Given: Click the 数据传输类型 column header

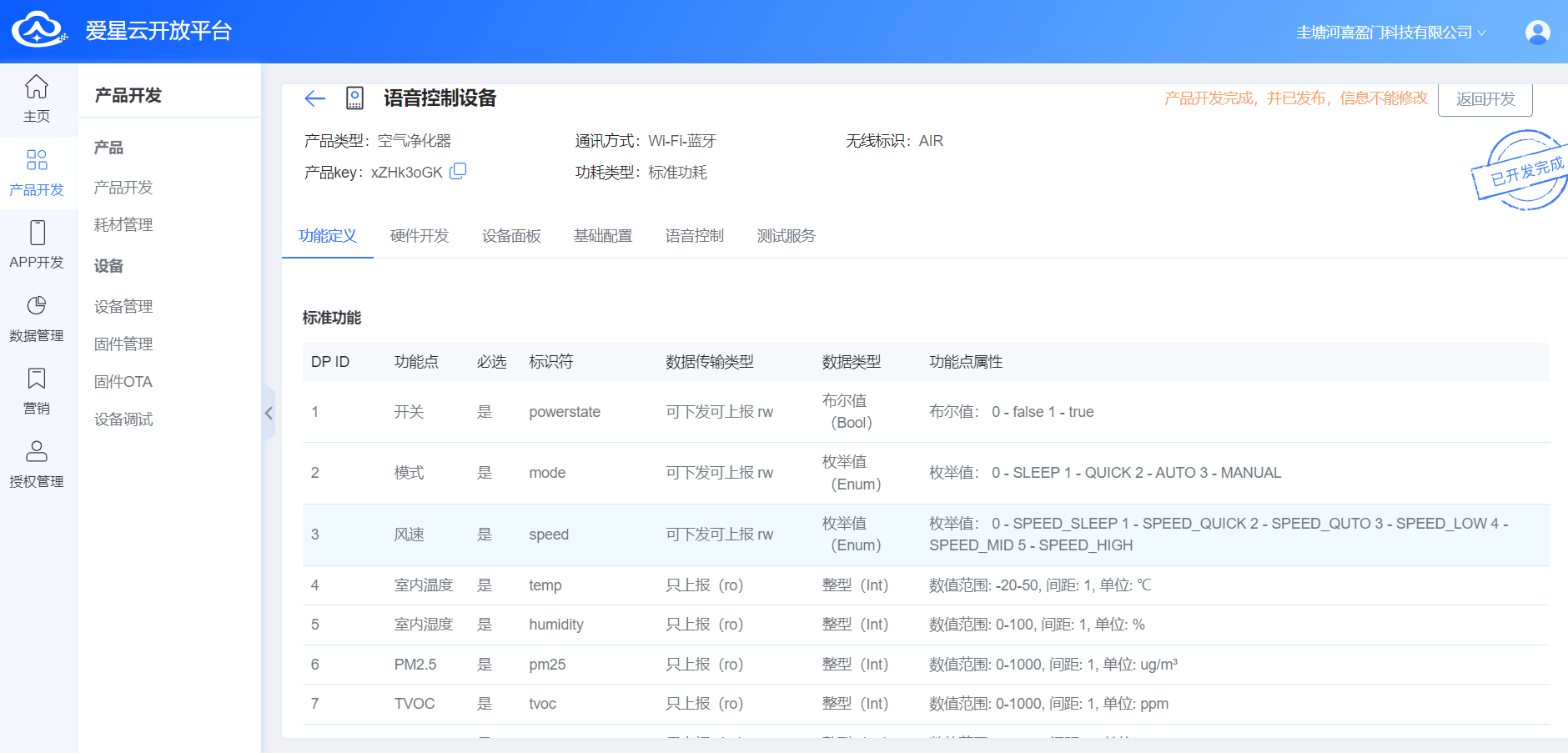Looking at the screenshot, I should coord(710,362).
